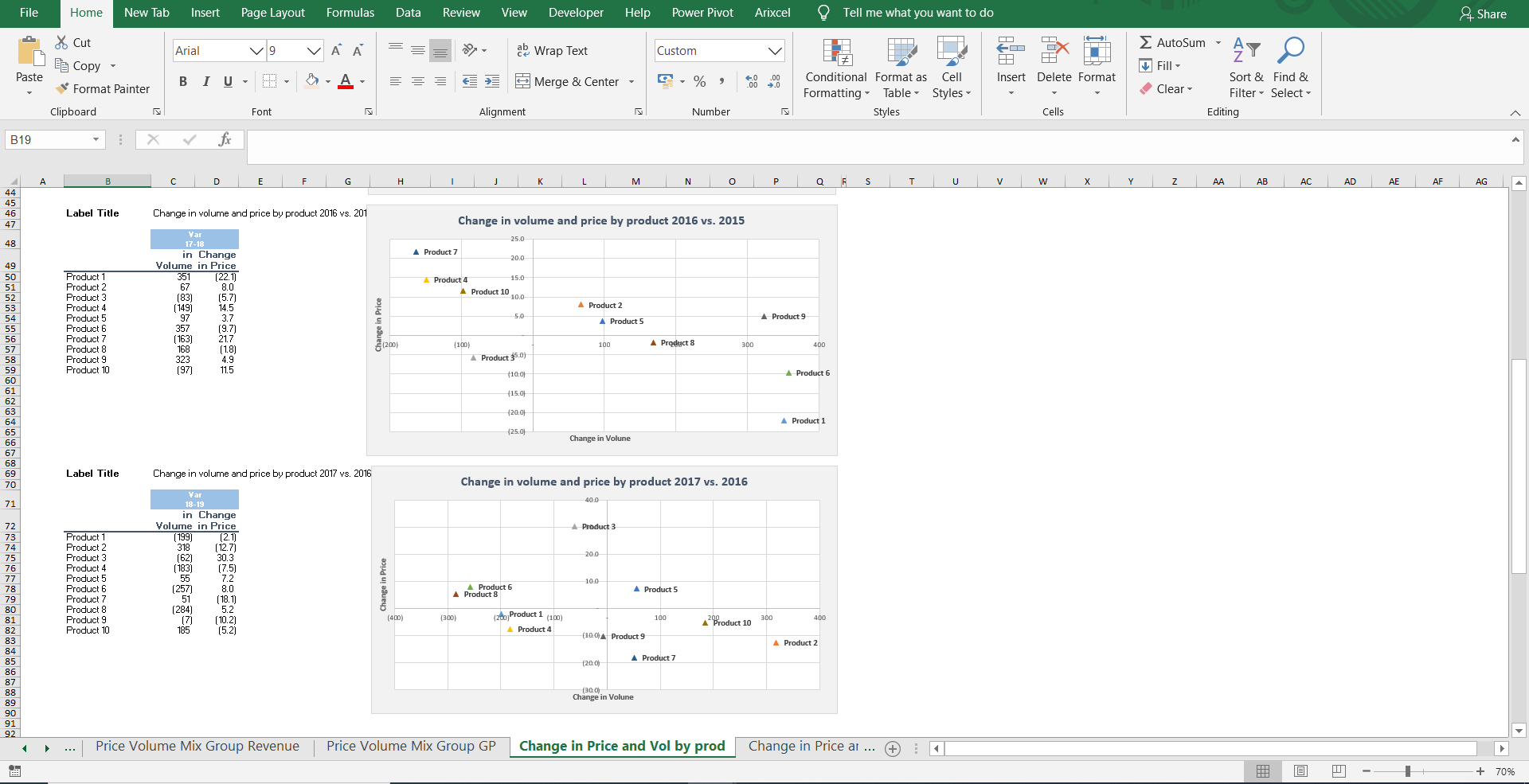This screenshot has height=784, width=1529.
Task: Click Merge & Center
Action: (x=567, y=81)
